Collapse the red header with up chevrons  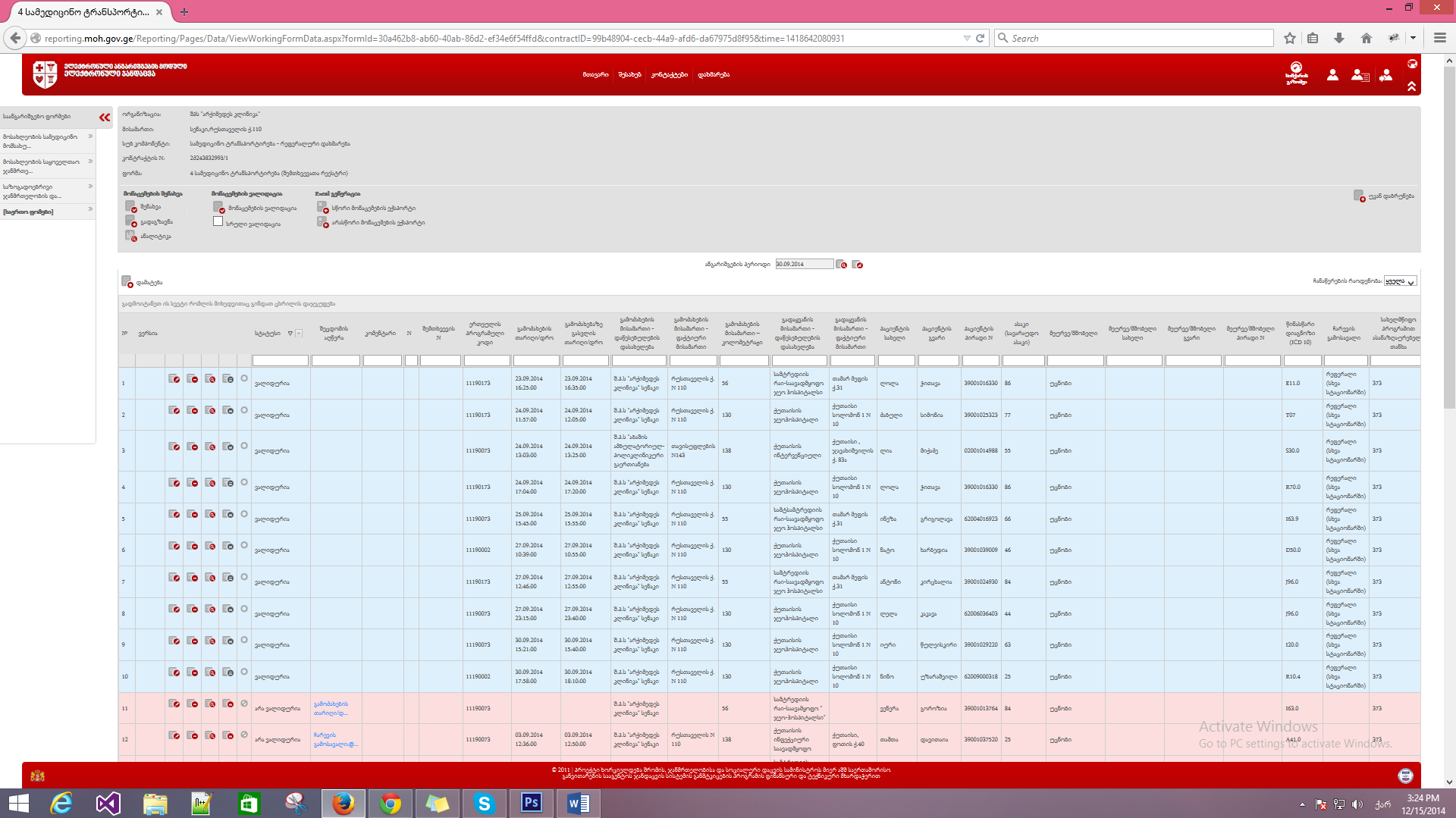click(x=1411, y=86)
